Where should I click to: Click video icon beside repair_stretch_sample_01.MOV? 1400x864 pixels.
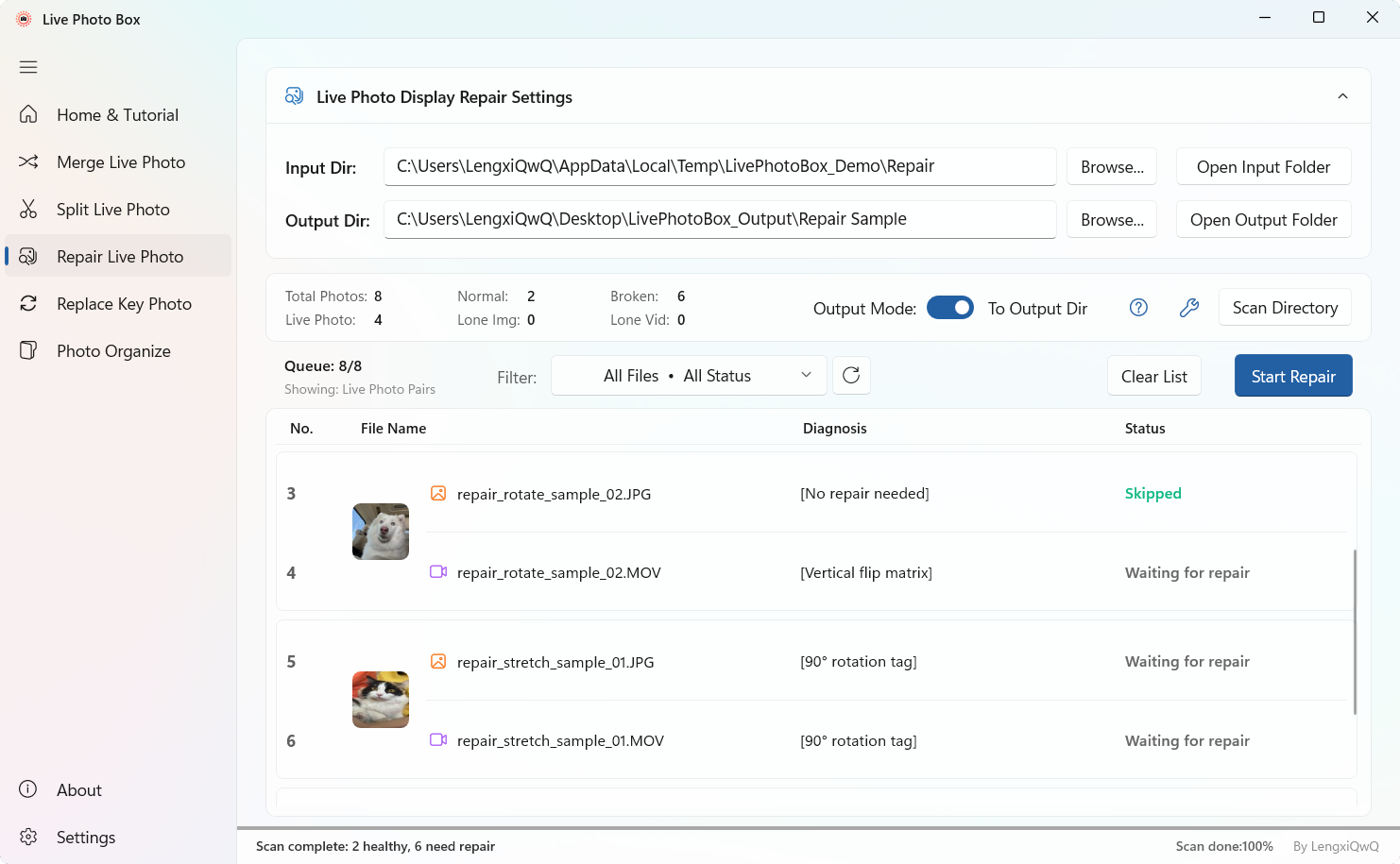(x=438, y=739)
